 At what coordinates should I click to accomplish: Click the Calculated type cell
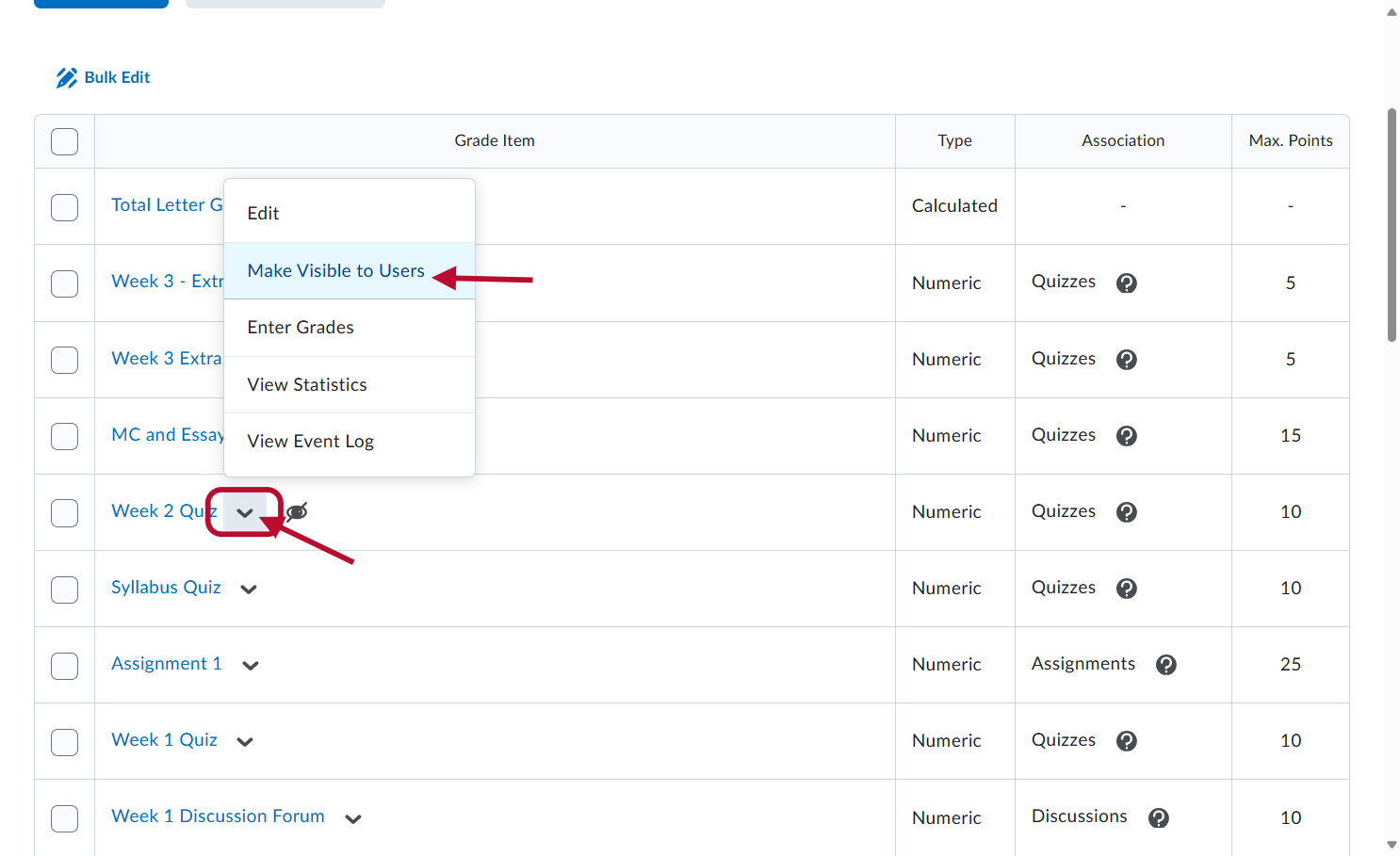click(x=954, y=206)
